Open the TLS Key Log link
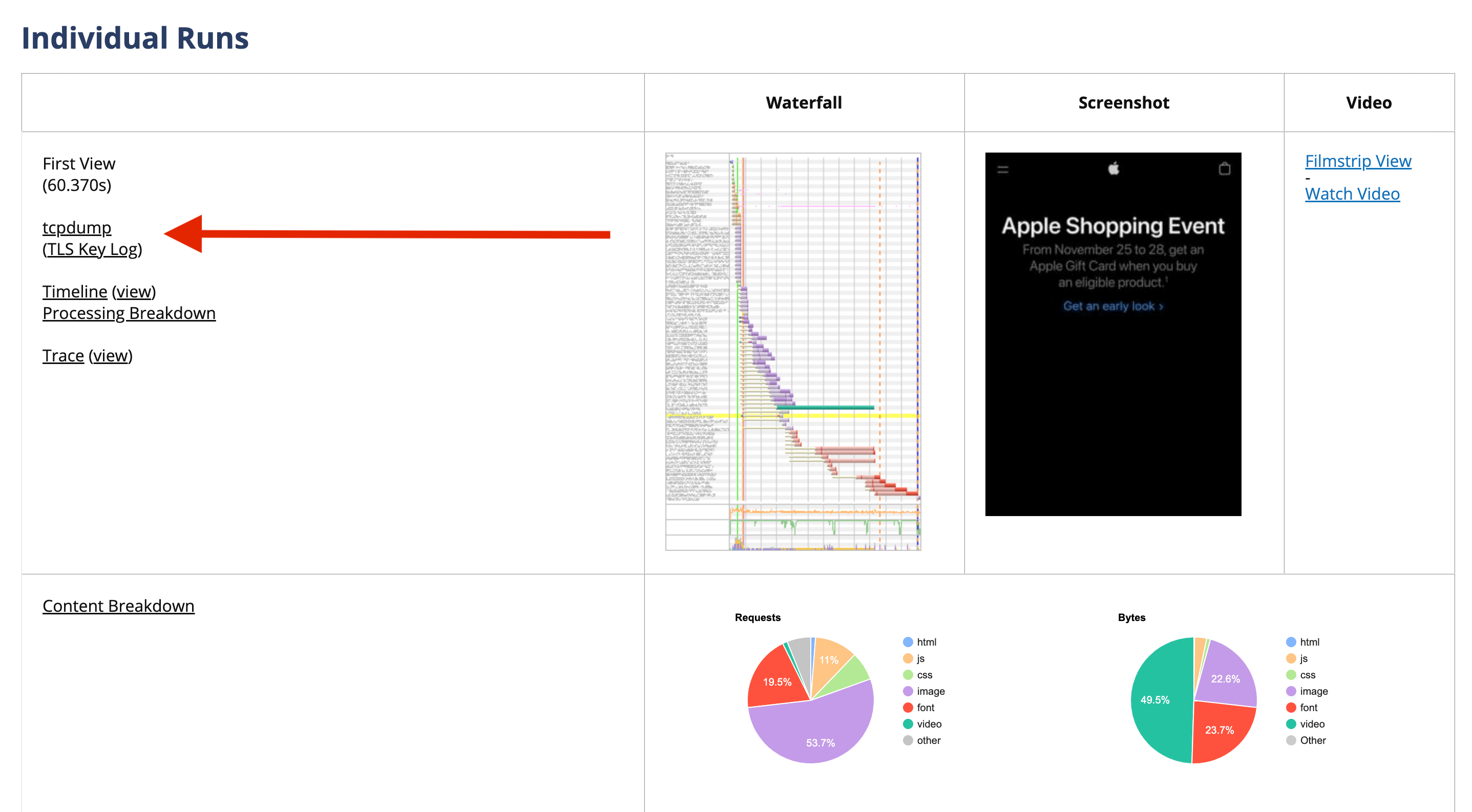Viewport: 1472px width, 812px height. click(92, 249)
